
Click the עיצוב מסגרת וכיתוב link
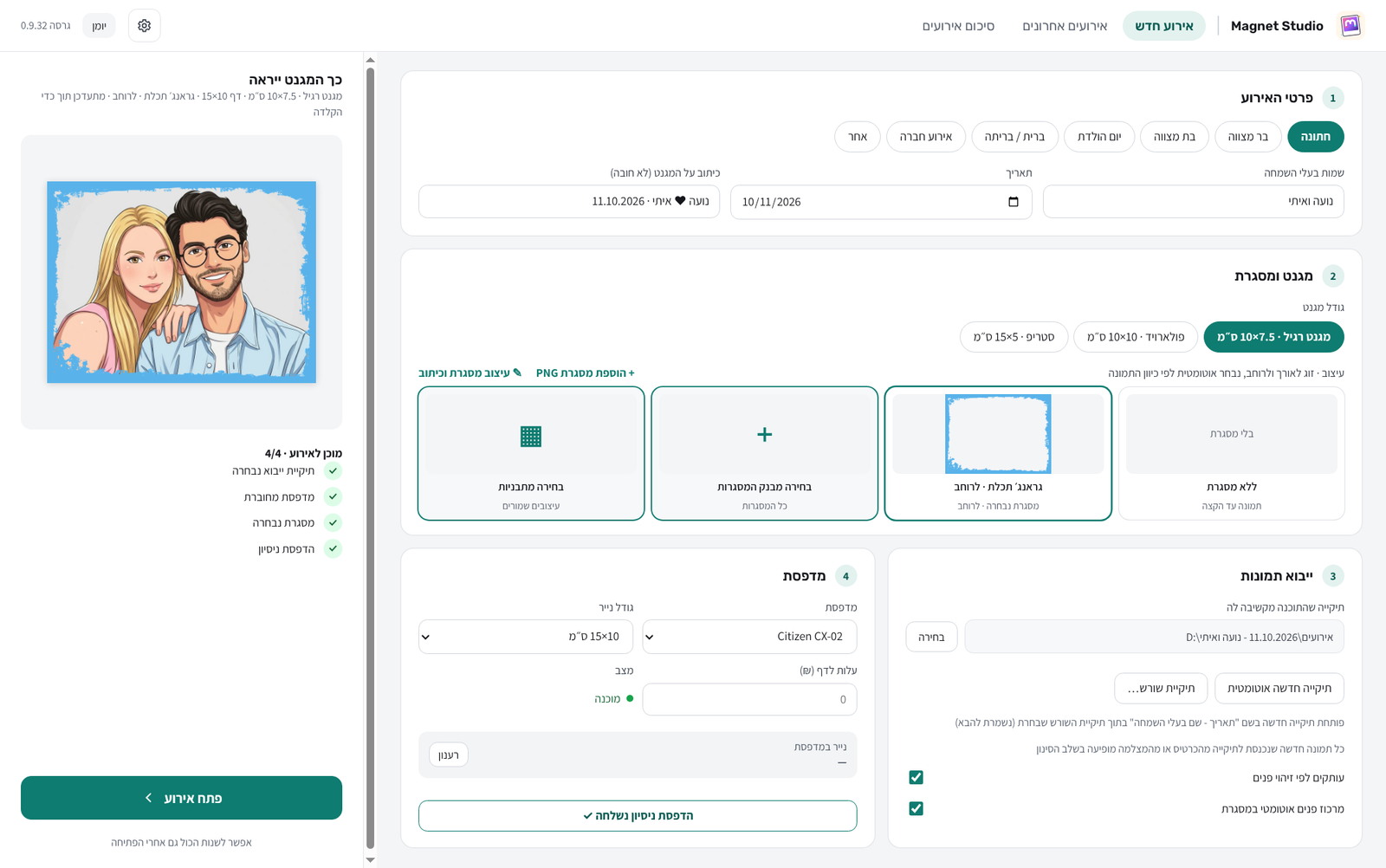click(470, 373)
